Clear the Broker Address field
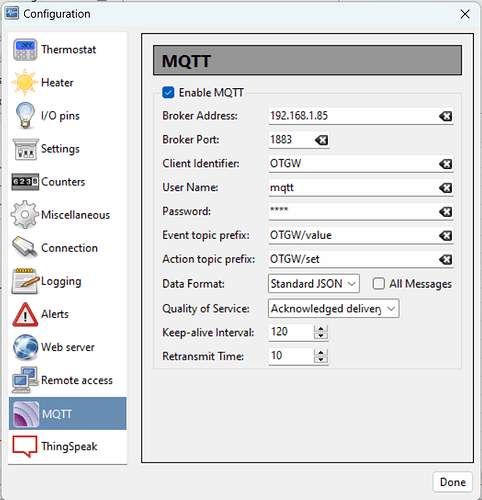This screenshot has height=500, width=482. point(445,116)
